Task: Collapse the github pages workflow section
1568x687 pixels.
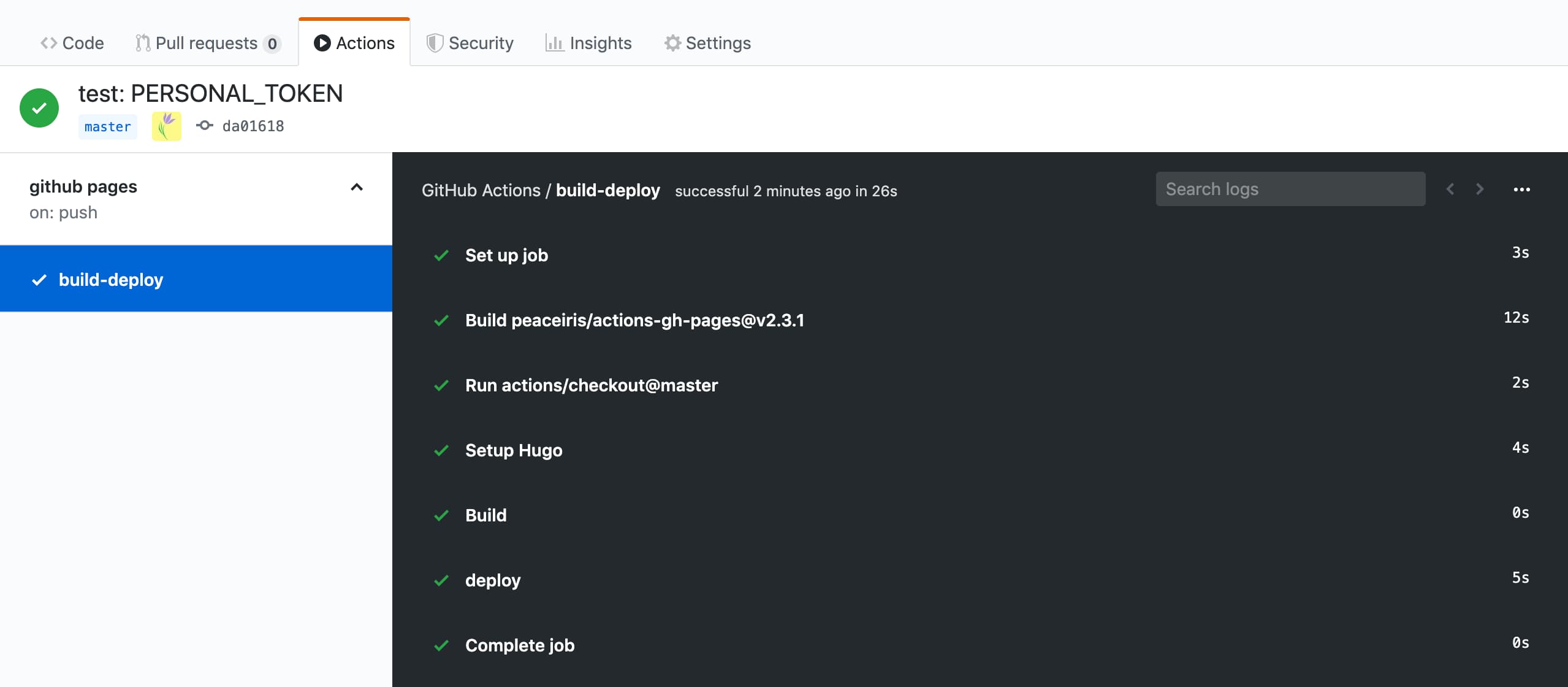Action: coord(357,187)
